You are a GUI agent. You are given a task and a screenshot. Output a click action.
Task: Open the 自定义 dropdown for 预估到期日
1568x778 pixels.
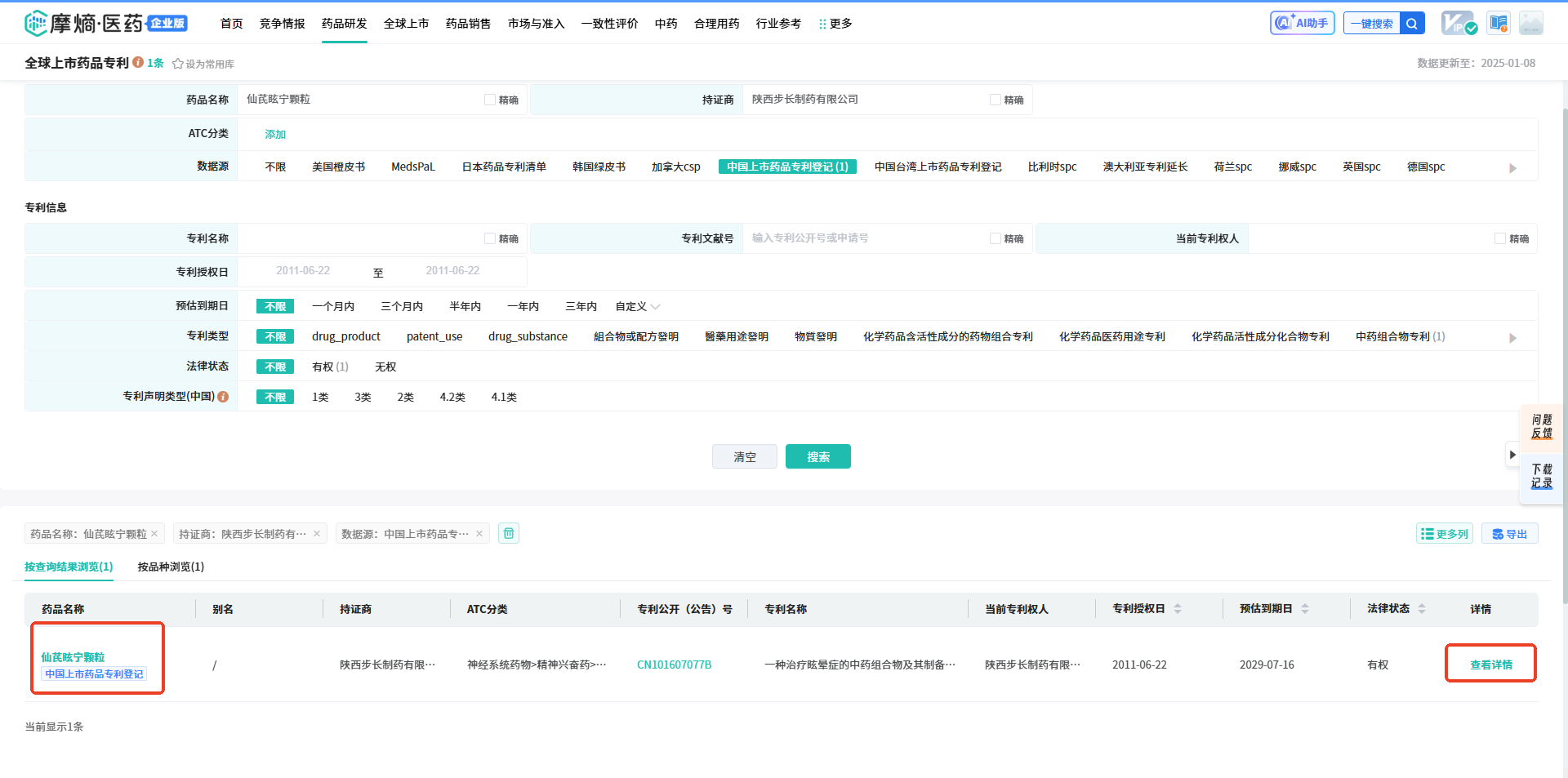pos(638,307)
